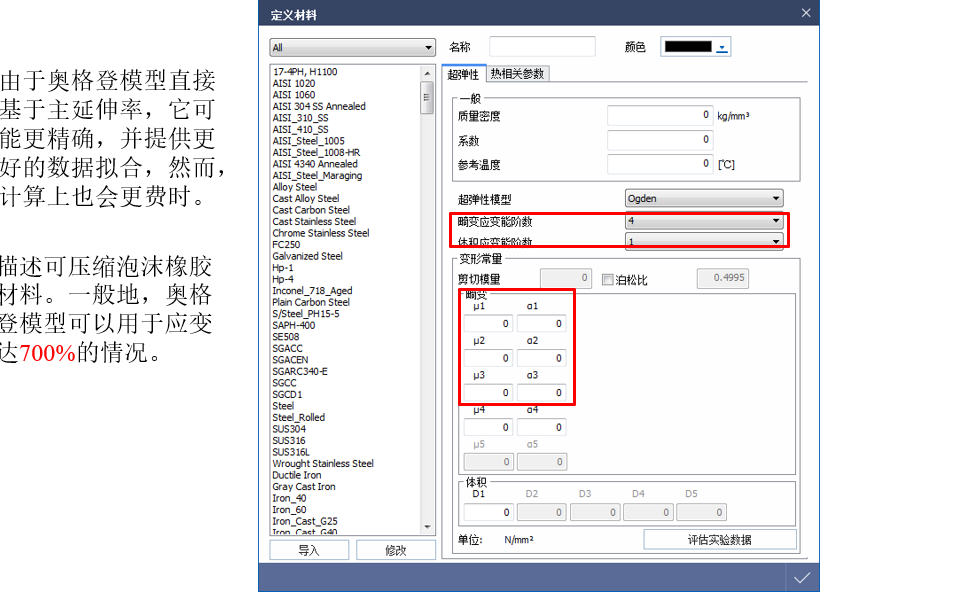
Task: Click the 名称 name input field
Action: pyautogui.click(x=541, y=45)
